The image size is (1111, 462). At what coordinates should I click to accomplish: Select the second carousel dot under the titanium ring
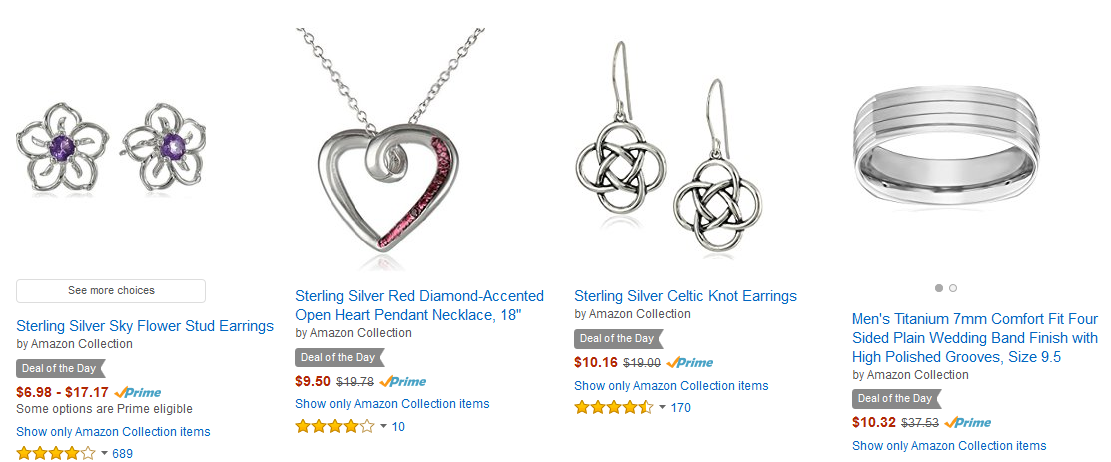pyautogui.click(x=953, y=288)
